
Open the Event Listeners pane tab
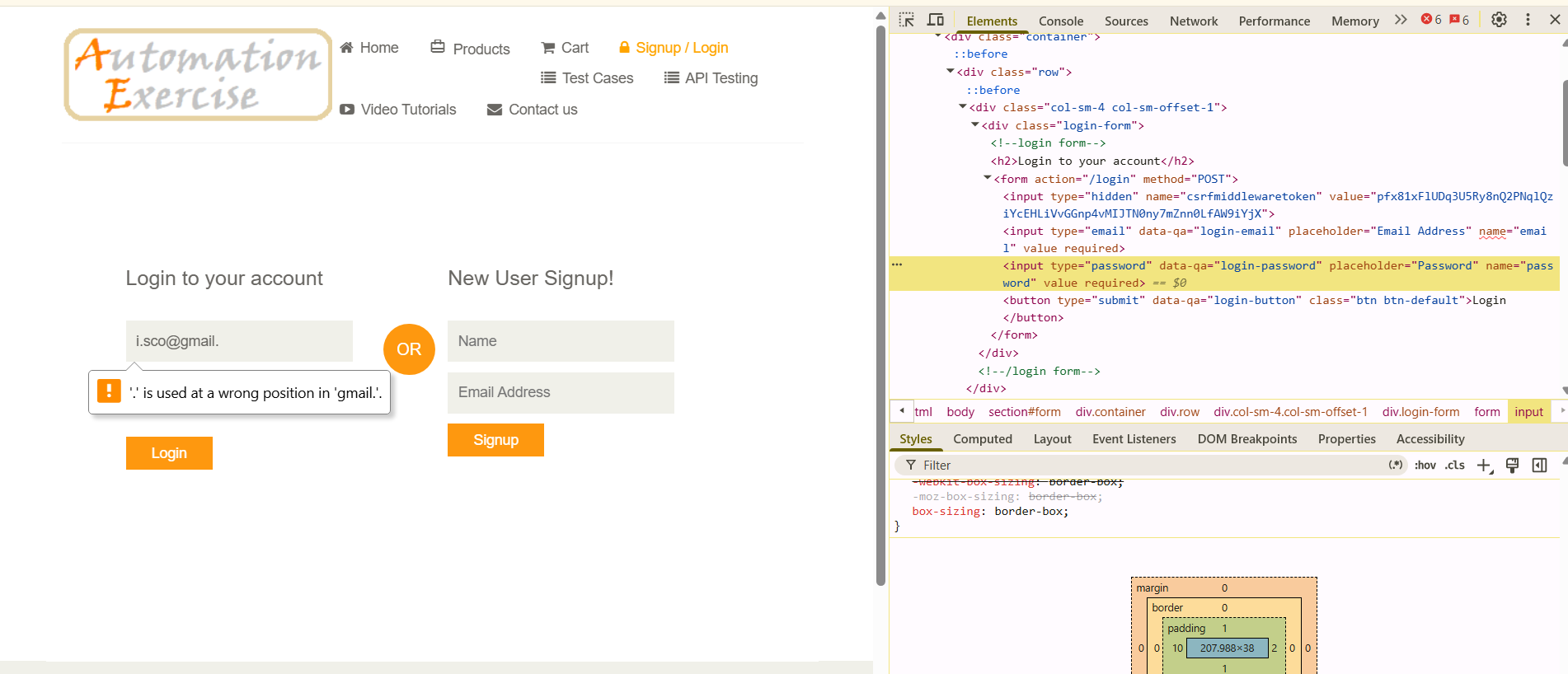[x=1134, y=439]
